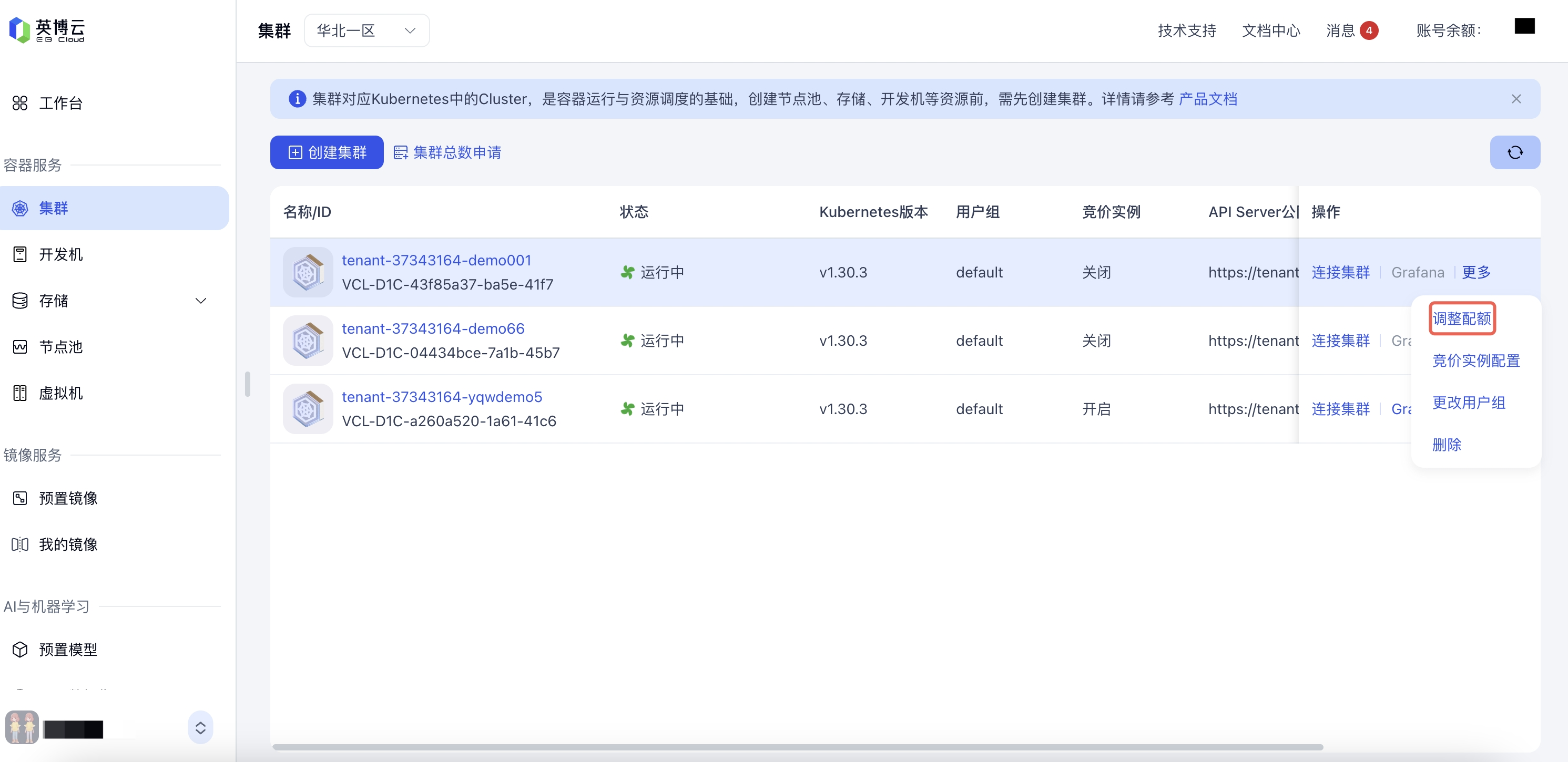Open 预置镜像 in the sidebar

point(67,498)
